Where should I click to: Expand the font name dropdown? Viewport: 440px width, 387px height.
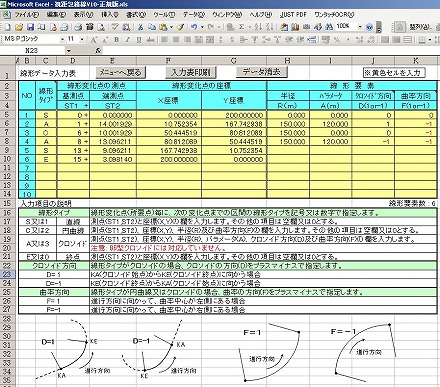pyautogui.click(x=62, y=40)
